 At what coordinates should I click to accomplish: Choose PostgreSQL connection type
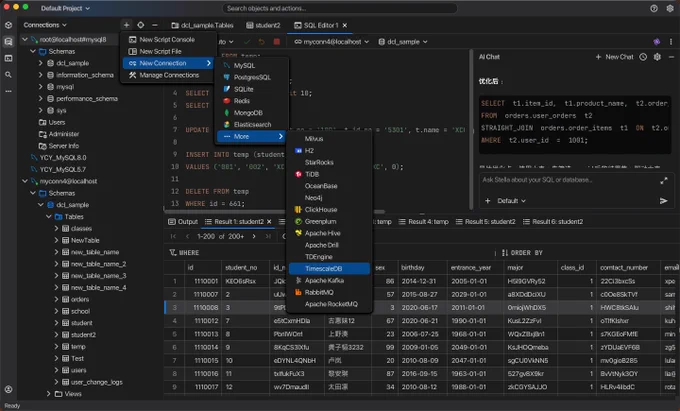click(252, 77)
